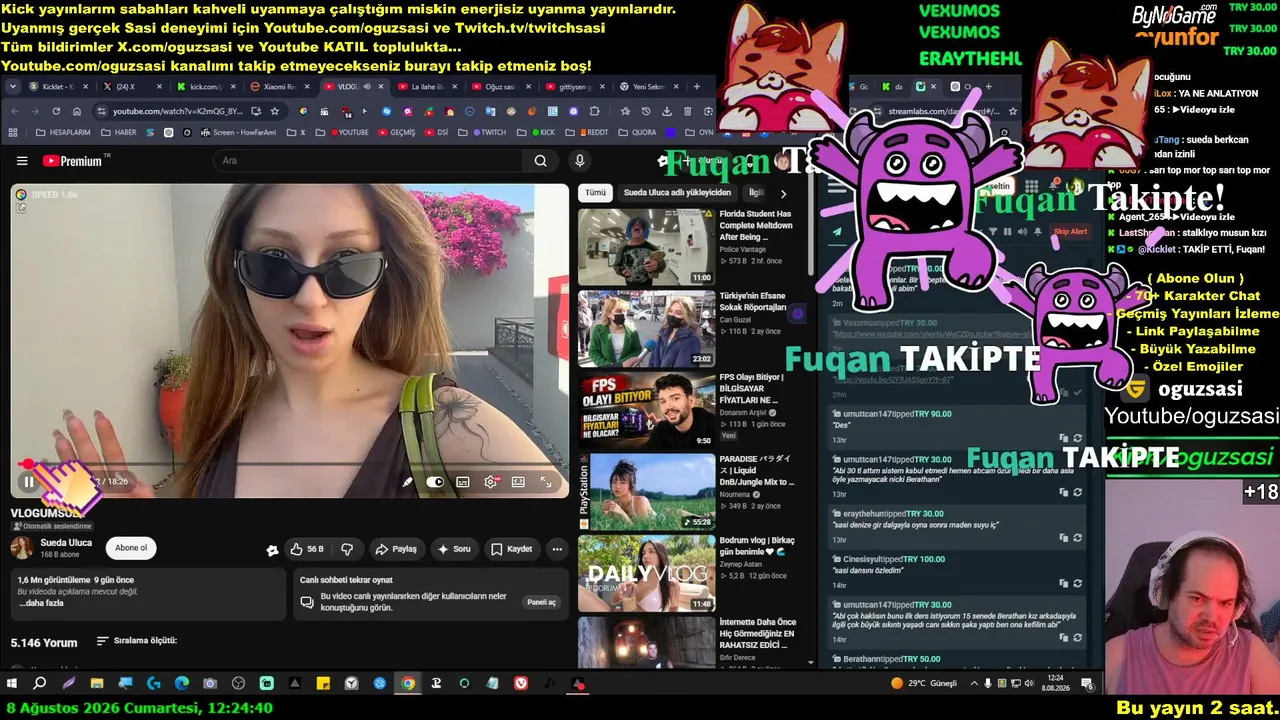
Task: Subscribe with the Abone ol button
Action: coord(131,548)
